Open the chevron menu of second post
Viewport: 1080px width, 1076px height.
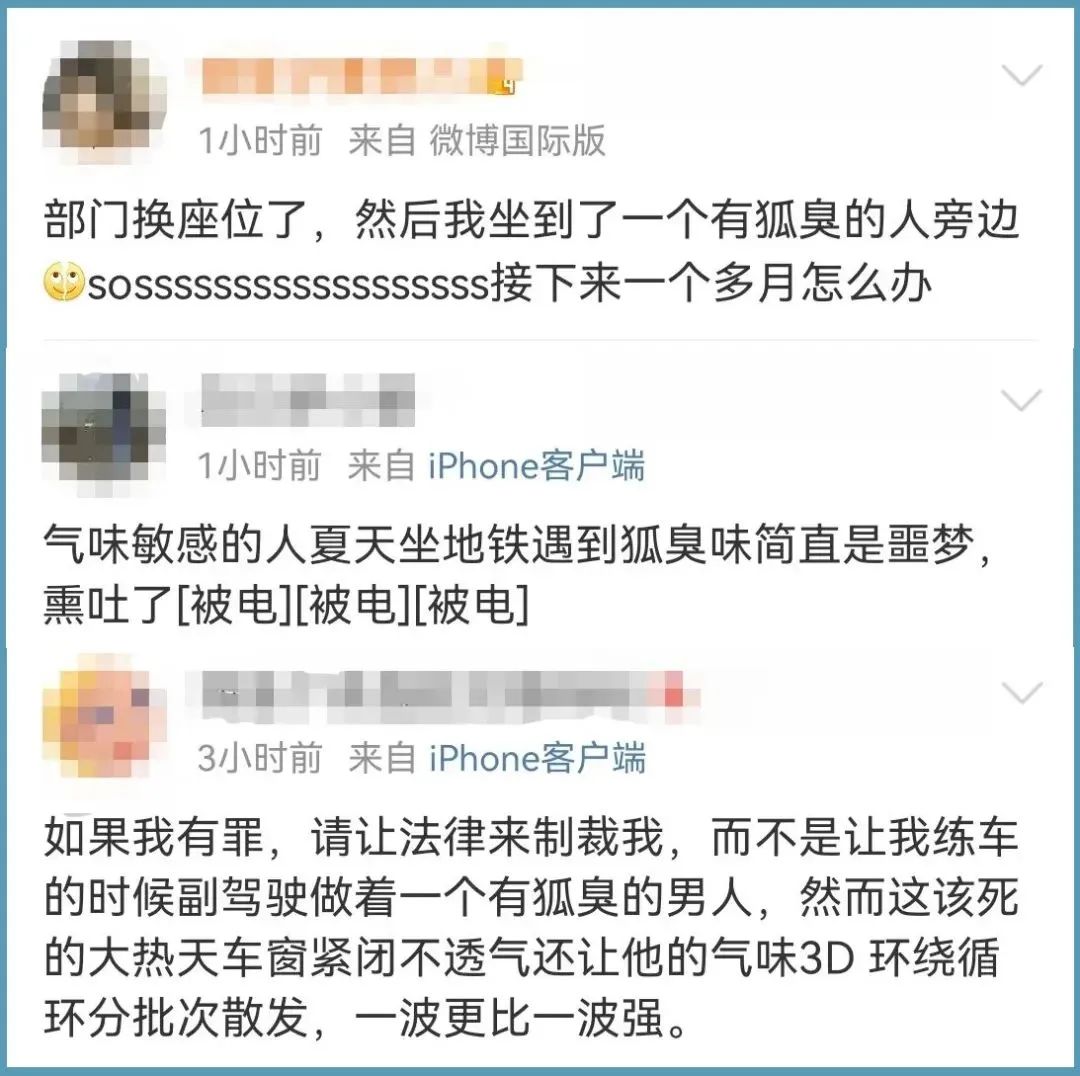point(1021,399)
